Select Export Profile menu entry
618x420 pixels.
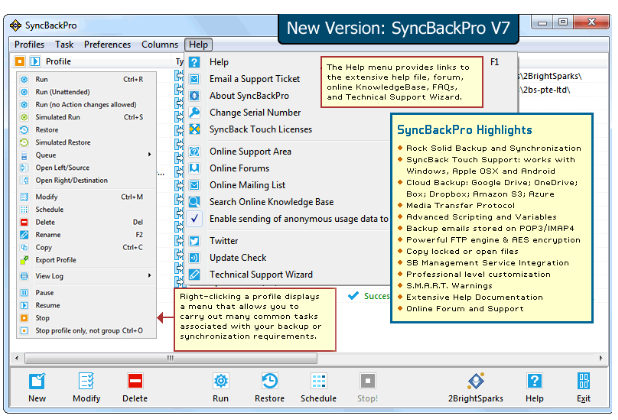point(86,260)
